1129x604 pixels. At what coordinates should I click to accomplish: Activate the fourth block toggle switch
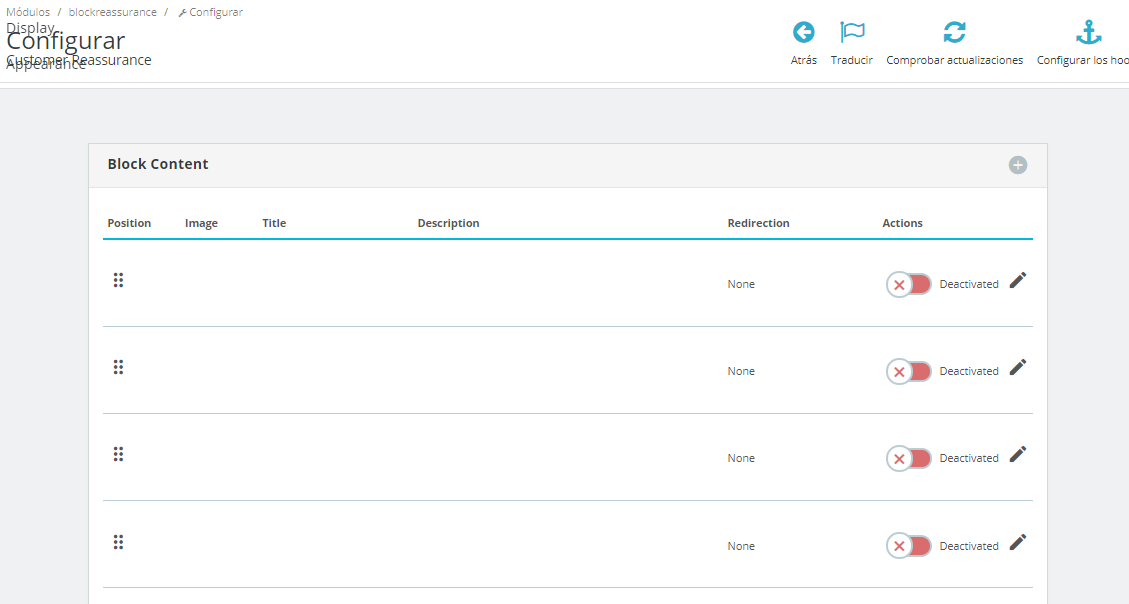click(x=909, y=546)
